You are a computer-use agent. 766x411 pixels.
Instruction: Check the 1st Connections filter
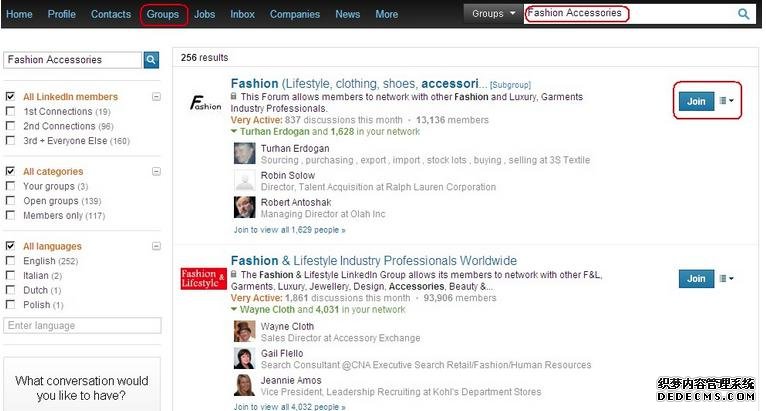10,112
